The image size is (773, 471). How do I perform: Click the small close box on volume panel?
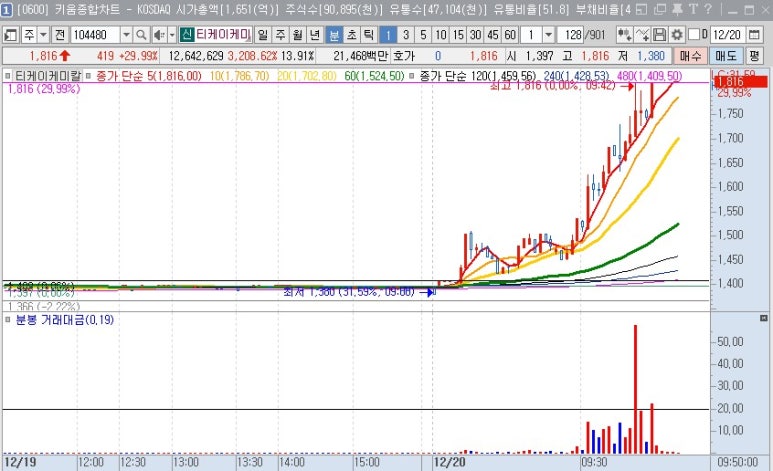click(x=764, y=318)
